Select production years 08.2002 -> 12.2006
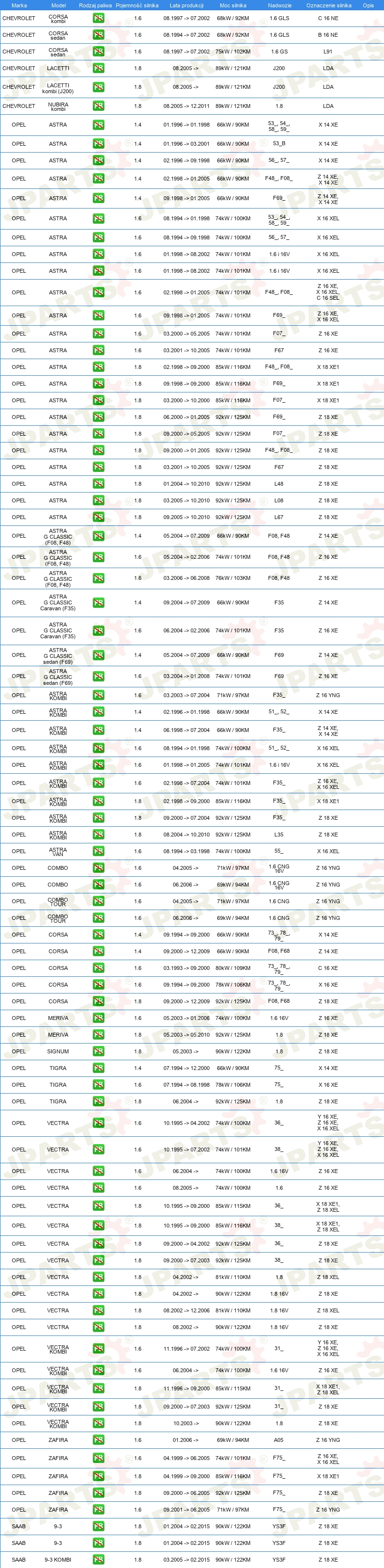The height and width of the screenshot is (1568, 384). click(x=187, y=1310)
